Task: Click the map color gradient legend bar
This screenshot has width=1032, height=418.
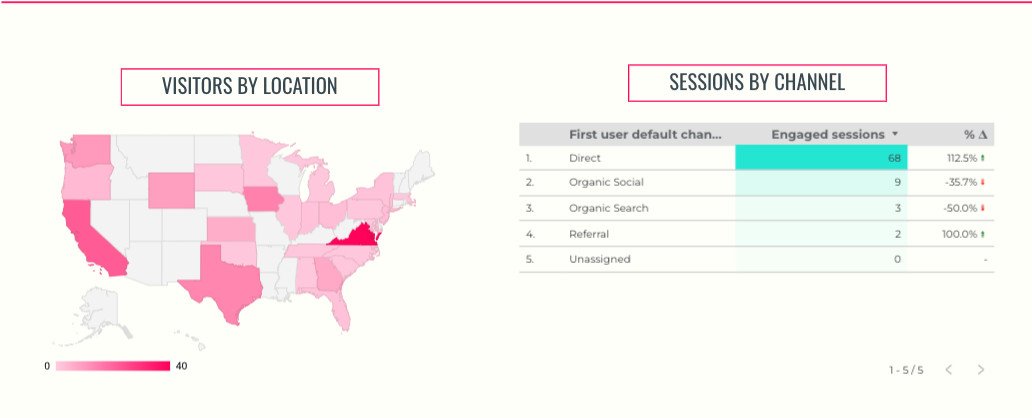Action: coord(113,366)
